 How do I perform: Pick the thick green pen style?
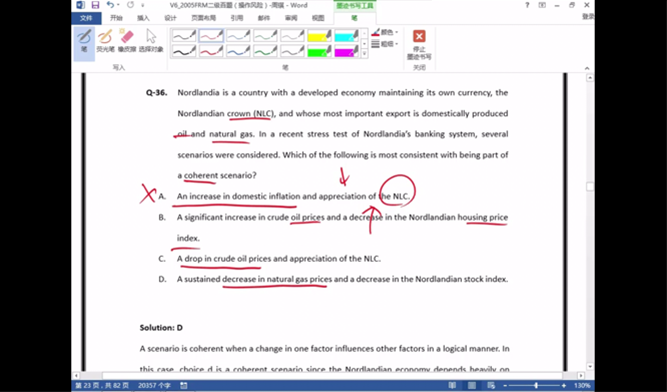pos(265,51)
